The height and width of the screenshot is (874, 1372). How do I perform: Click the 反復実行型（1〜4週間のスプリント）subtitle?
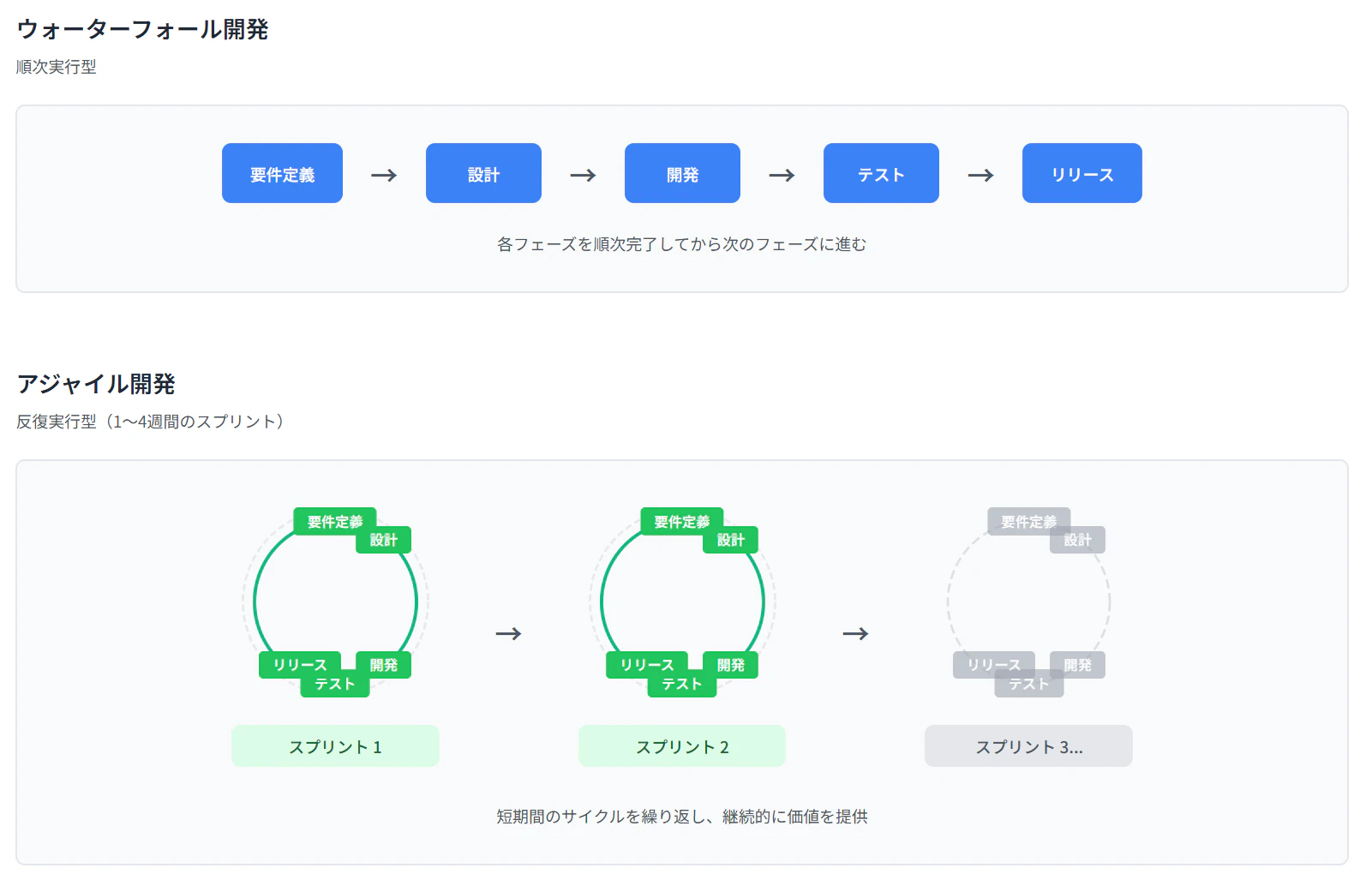point(151,422)
